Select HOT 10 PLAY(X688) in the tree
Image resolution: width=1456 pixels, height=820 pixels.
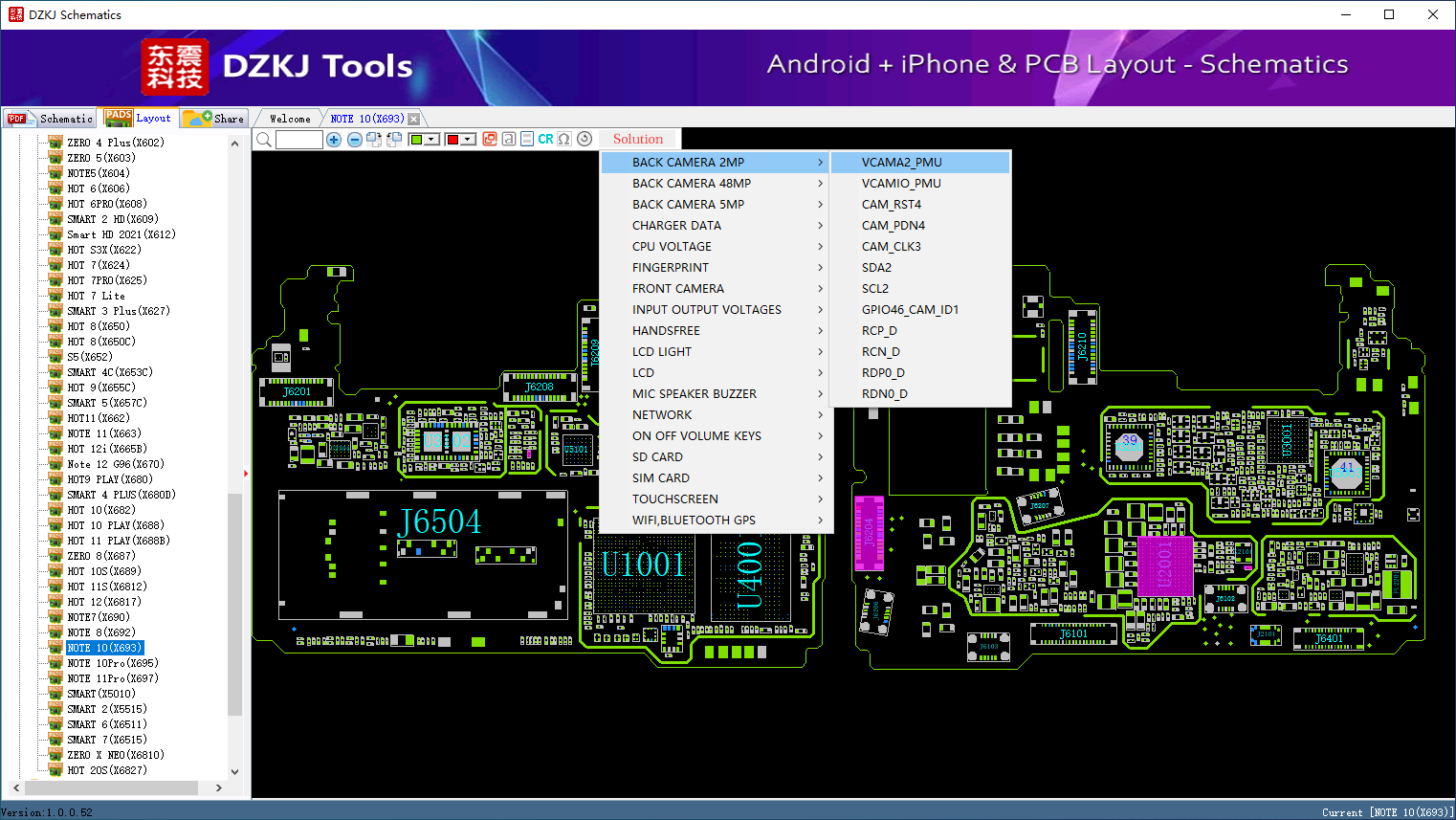[x=116, y=525]
